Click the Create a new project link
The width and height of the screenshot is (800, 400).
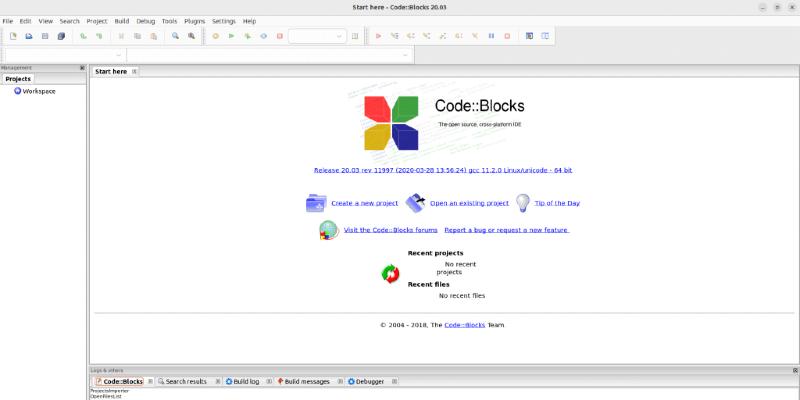click(x=364, y=203)
